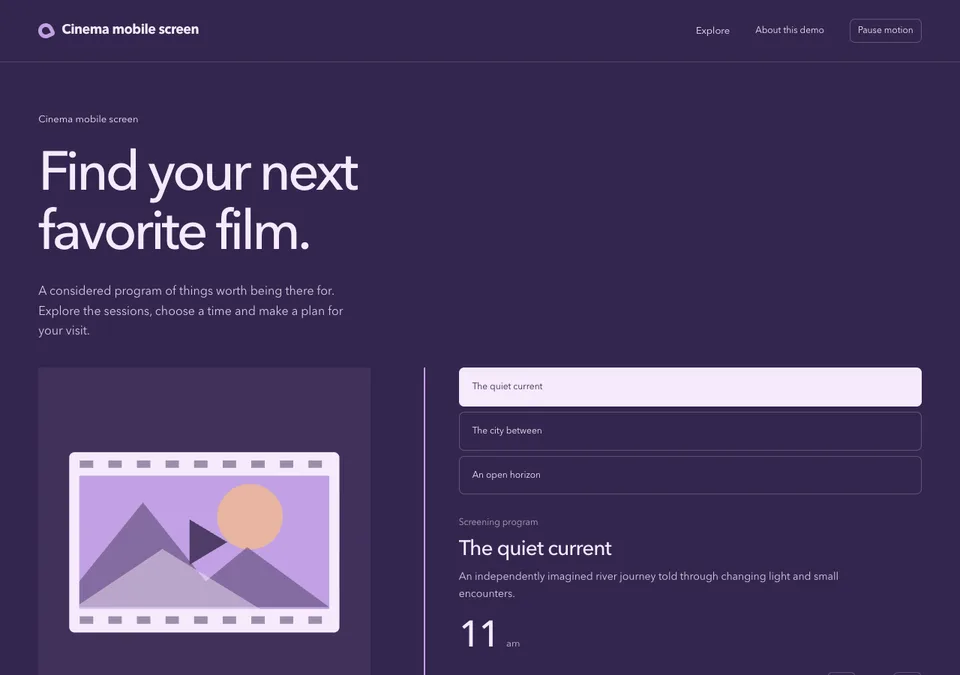Toggle the Pause motion button

885,30
